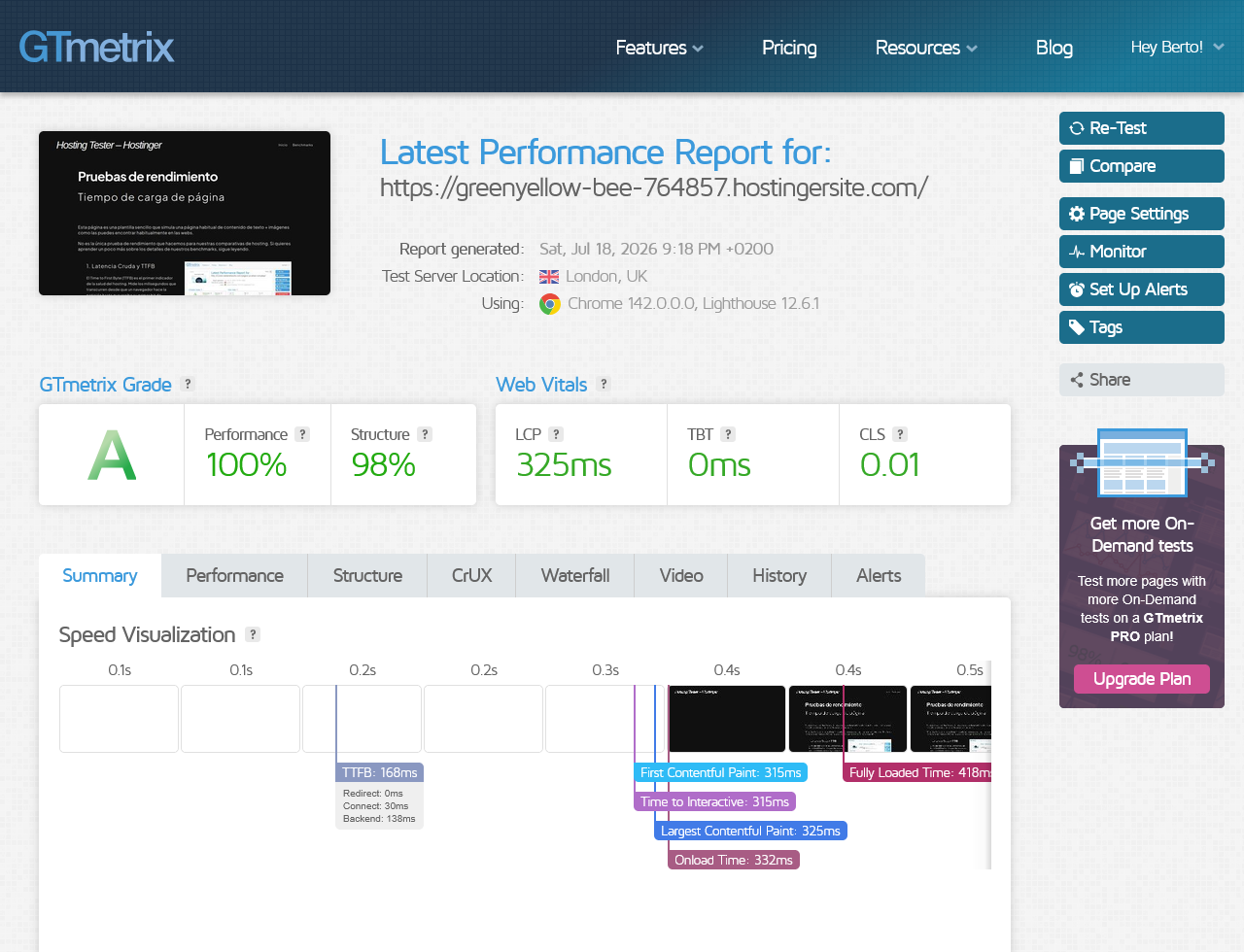Click Speed Visualization help question mark
1244x952 pixels.
[x=253, y=634]
